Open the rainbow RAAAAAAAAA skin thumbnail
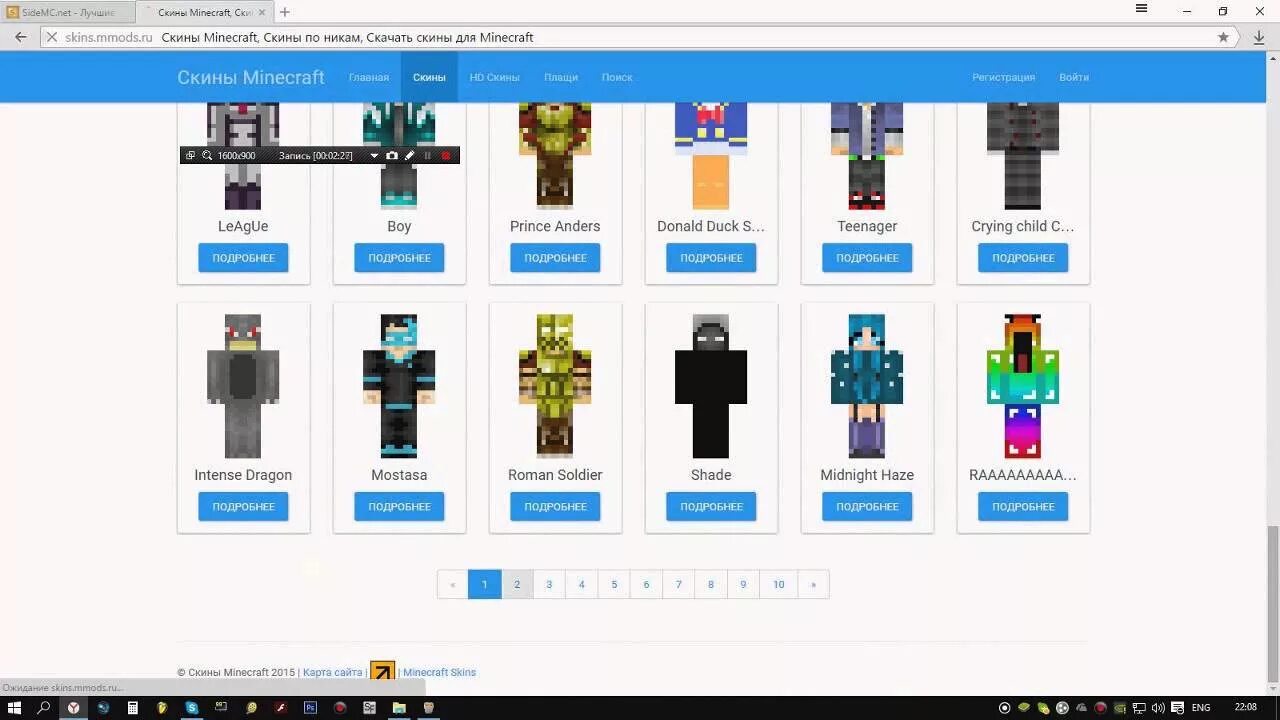The image size is (1280, 720). (1023, 386)
